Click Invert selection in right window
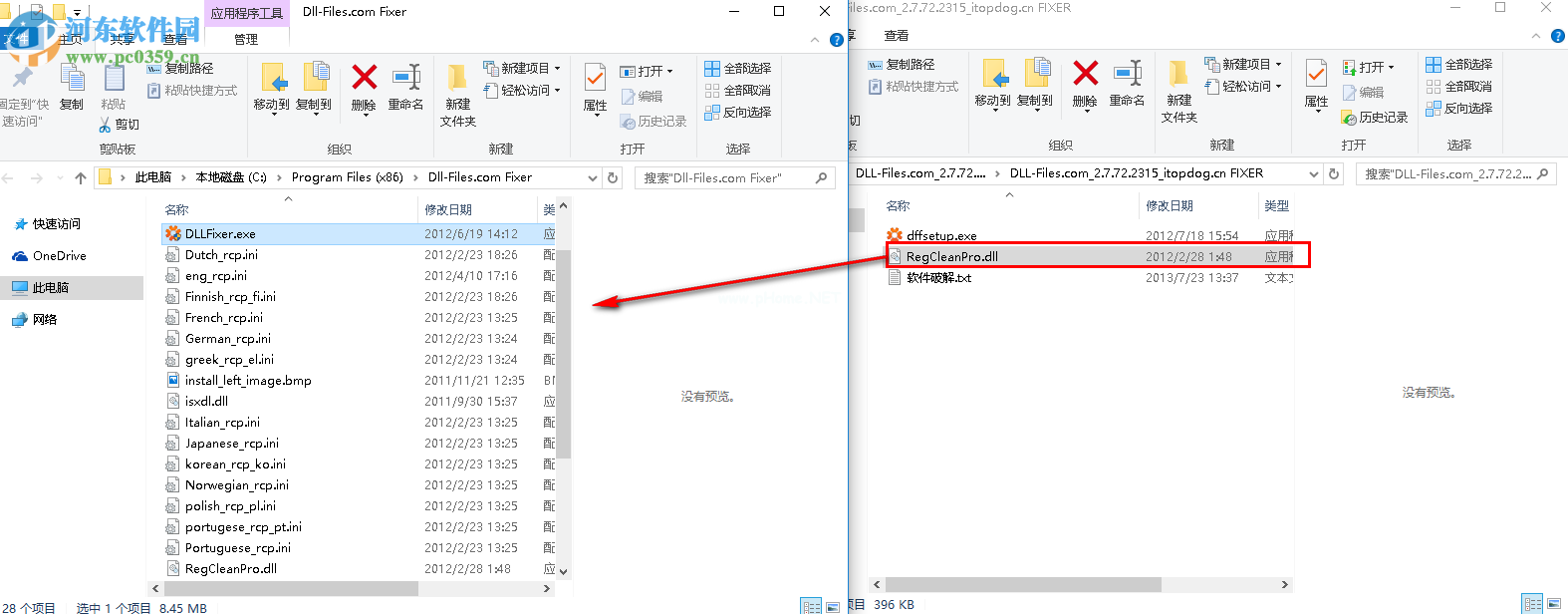Screen dimensions: 1568x614 1459,109
